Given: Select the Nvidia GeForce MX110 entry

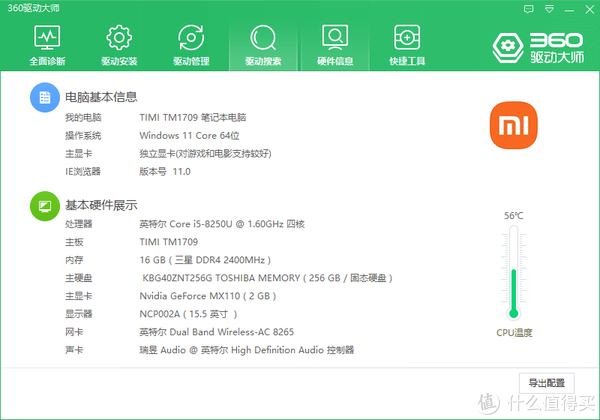Looking at the screenshot, I should coord(208,296).
